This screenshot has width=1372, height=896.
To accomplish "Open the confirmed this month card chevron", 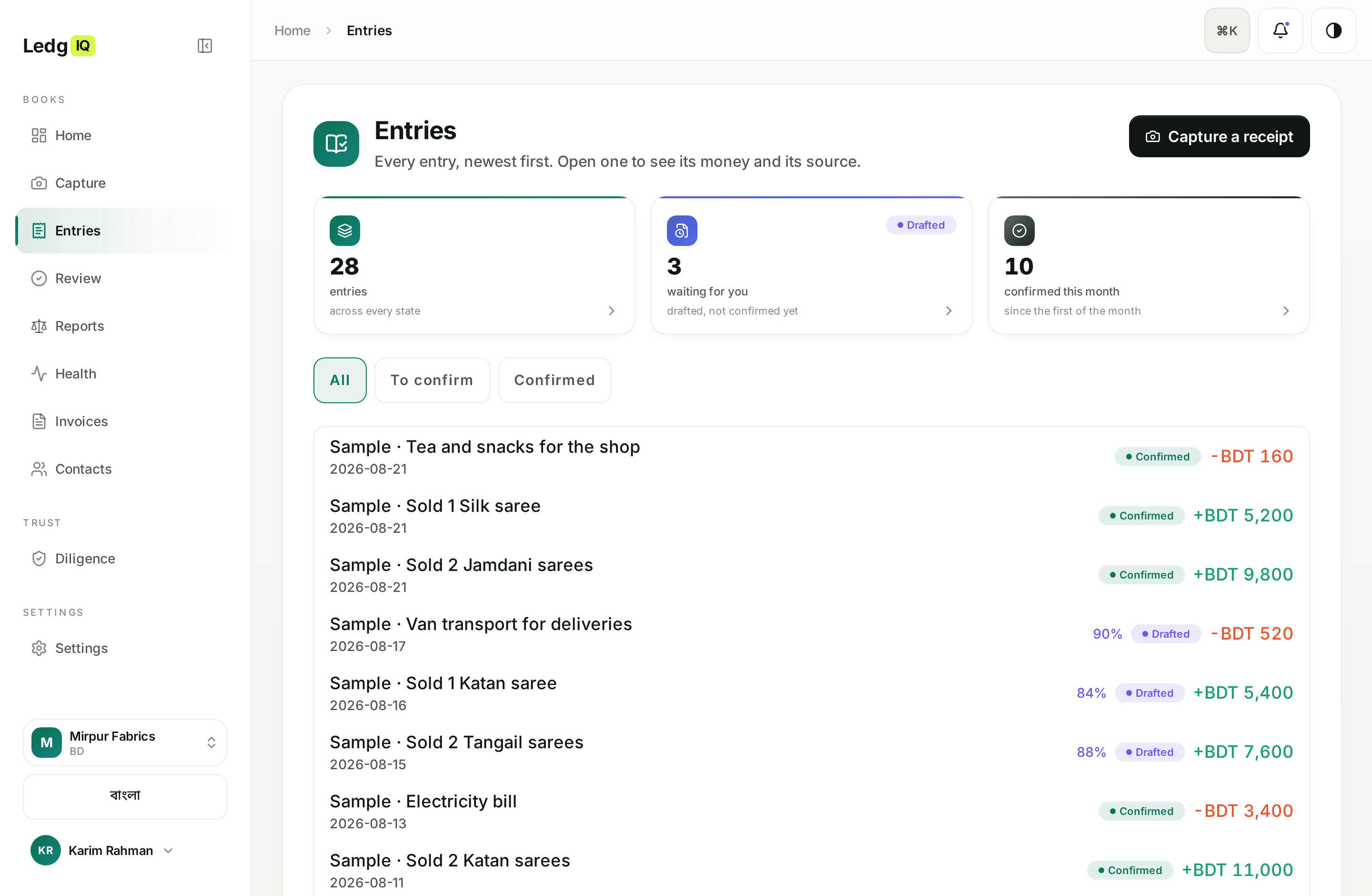I will 1285,311.
